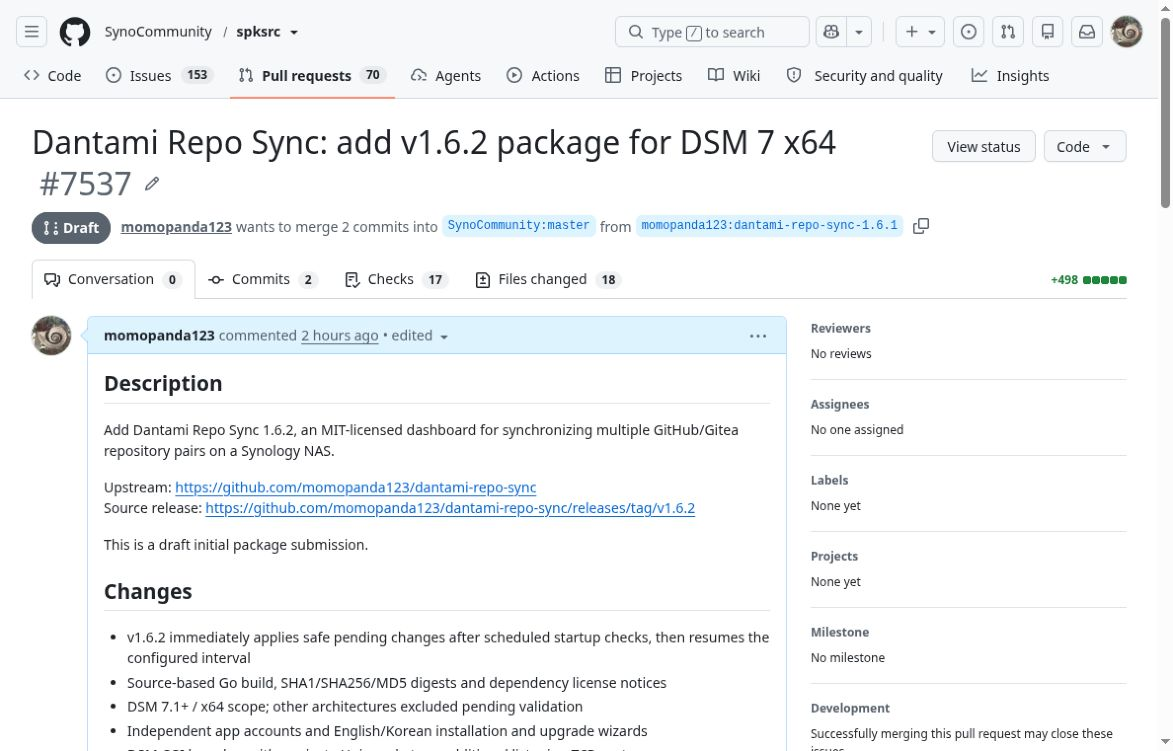Open the upstream dantami-repo-sync repository link
The width and height of the screenshot is (1173, 751).
tap(355, 488)
